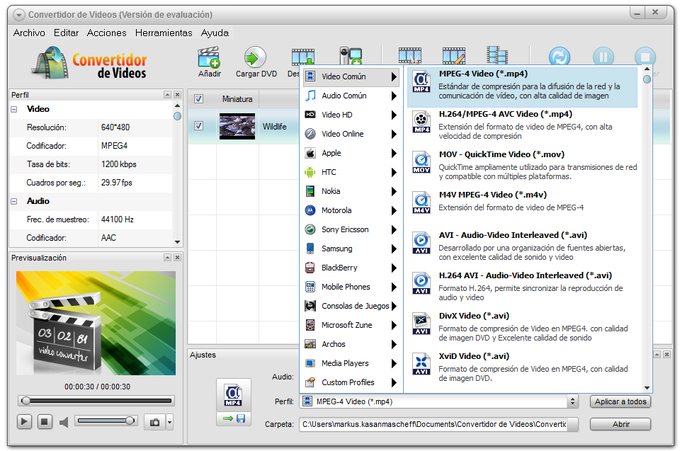Click the format list scrollbar down arrow
The width and height of the screenshot is (680, 451).
coord(647,388)
